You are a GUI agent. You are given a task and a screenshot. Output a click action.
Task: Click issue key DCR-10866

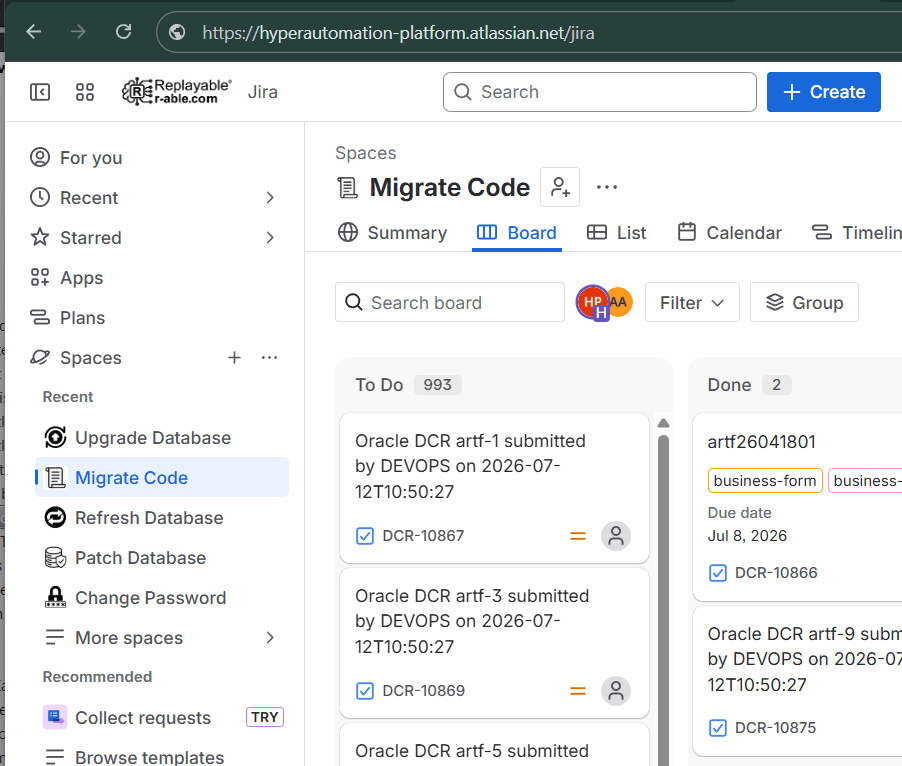[x=776, y=573]
